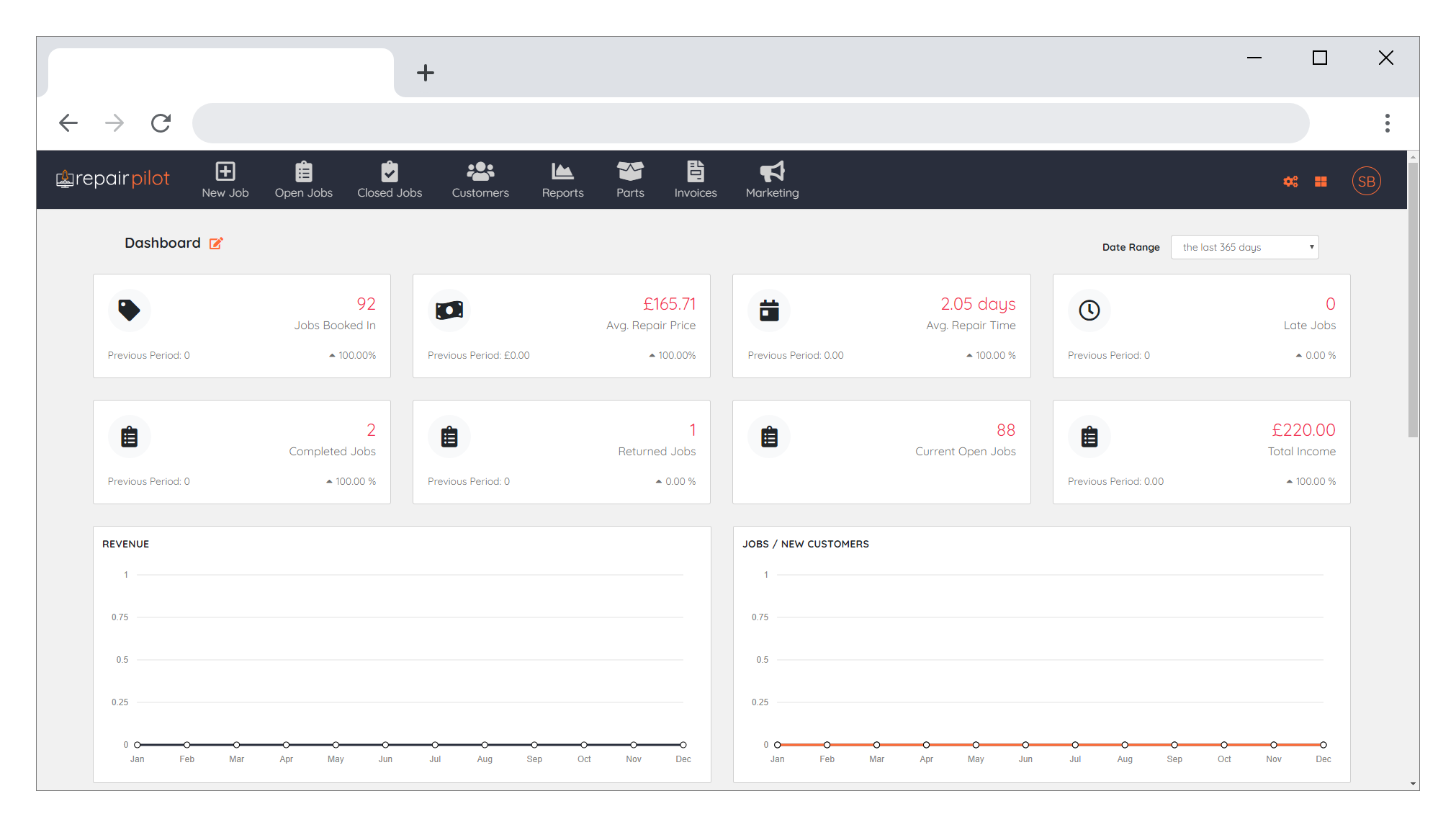Open the SB user profile avatar

(x=1366, y=182)
